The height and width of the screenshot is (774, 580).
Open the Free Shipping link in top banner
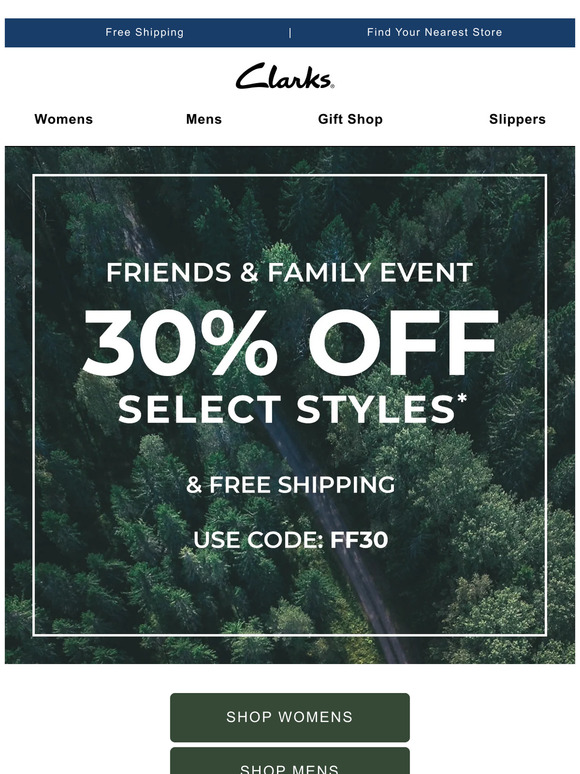pyautogui.click(x=145, y=33)
